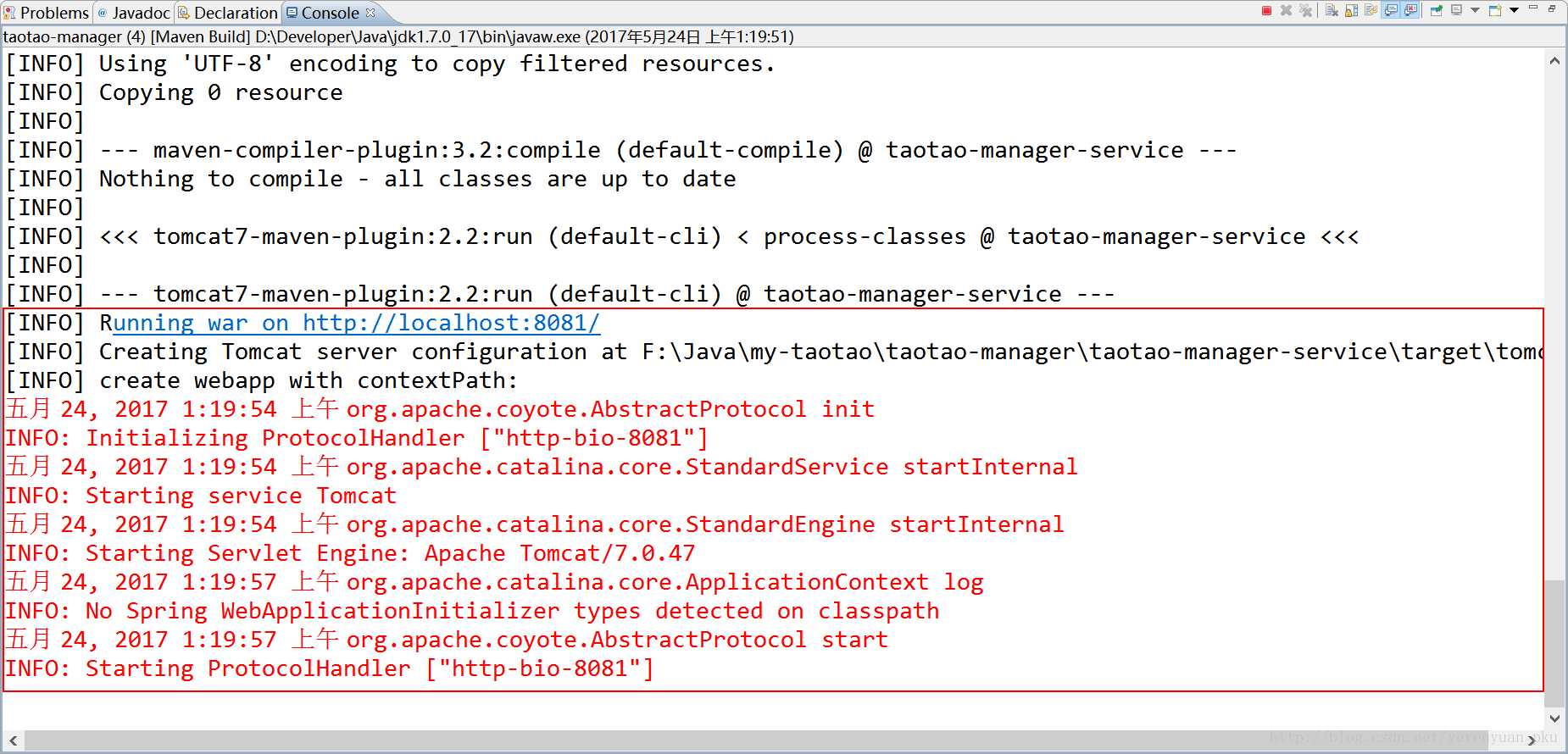Click vertical scrollbar up arrow
Image resolution: width=1568 pixels, height=754 pixels.
tap(1554, 61)
